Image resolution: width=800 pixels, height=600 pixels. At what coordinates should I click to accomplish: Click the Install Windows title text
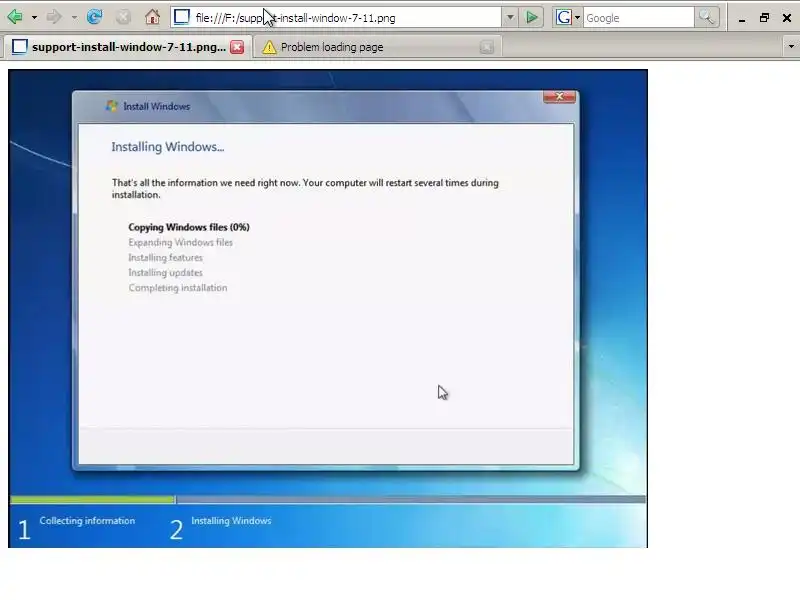157,106
